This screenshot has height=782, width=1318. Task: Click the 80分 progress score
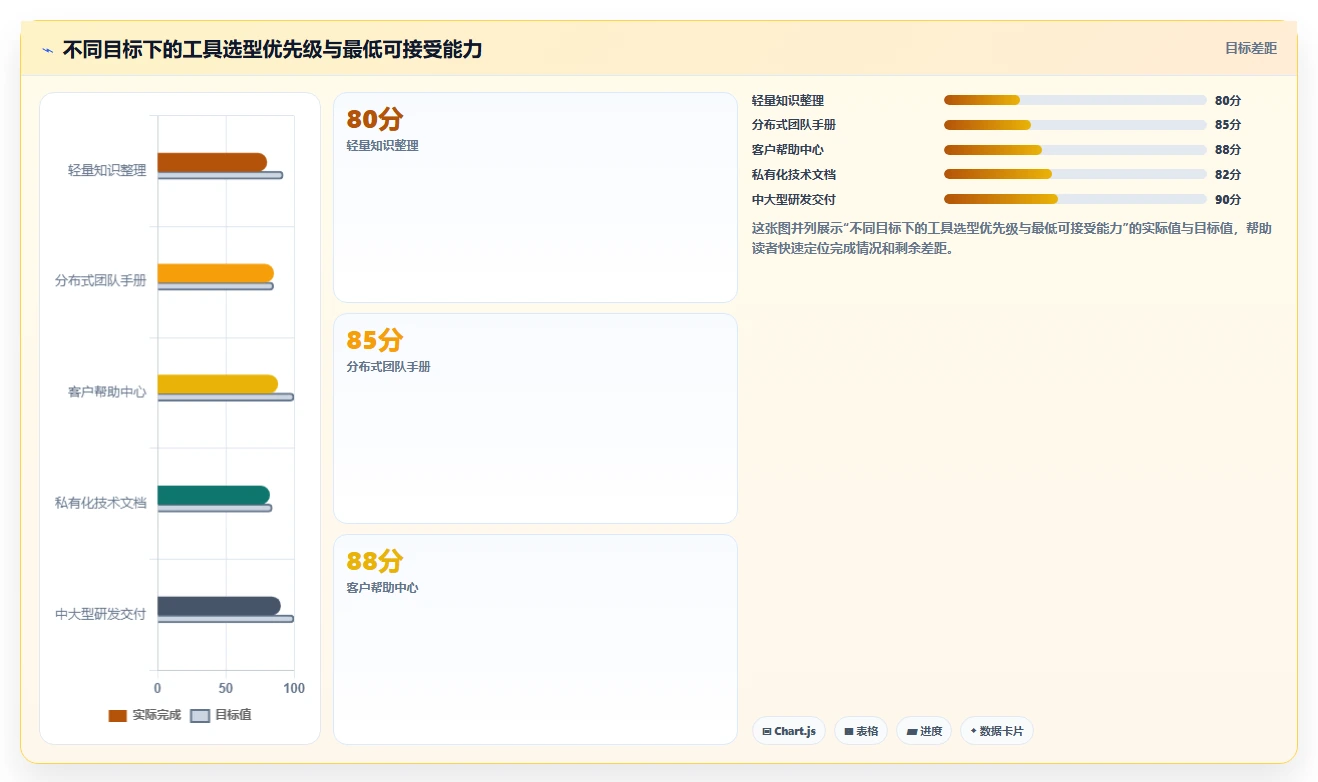(x=1228, y=100)
